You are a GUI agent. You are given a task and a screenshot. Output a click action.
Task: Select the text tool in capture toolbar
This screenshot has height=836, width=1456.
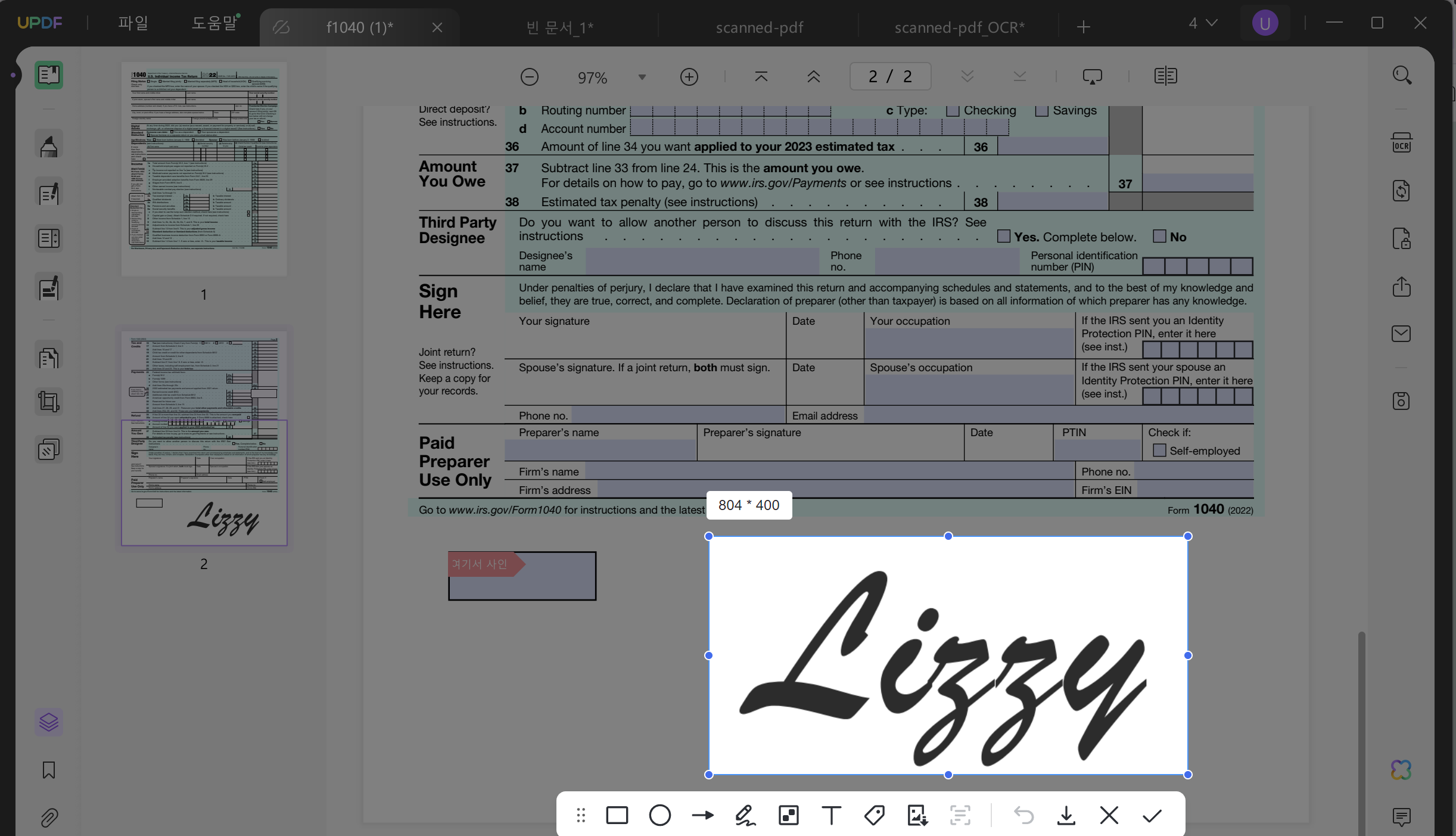[831, 815]
